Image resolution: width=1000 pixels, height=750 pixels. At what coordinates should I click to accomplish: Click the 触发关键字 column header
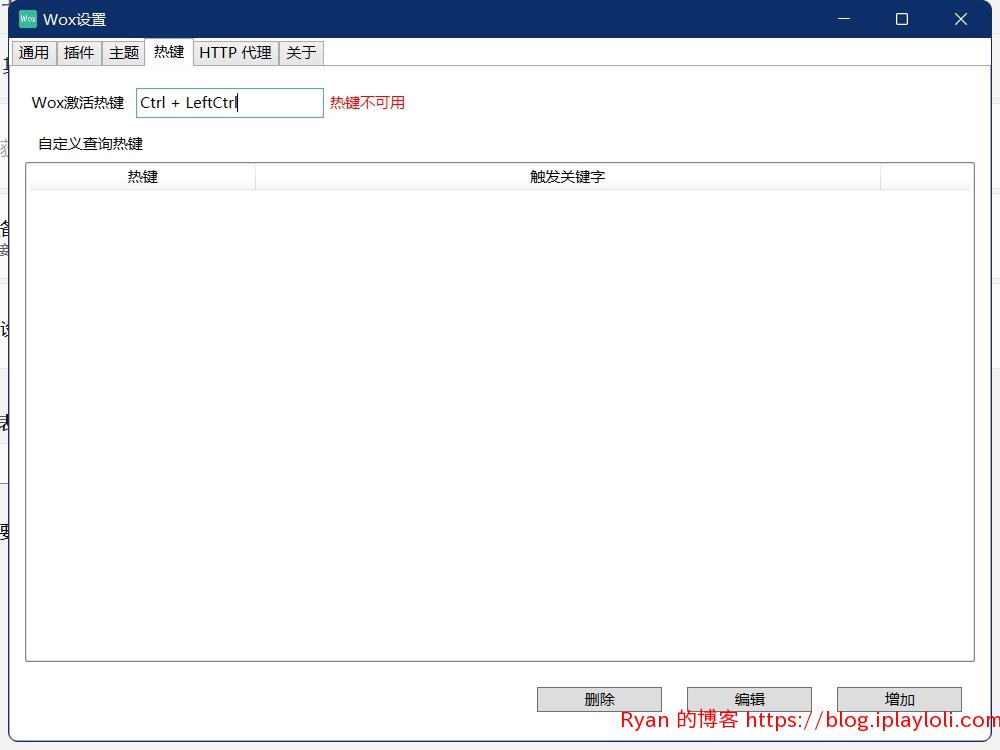(568, 177)
